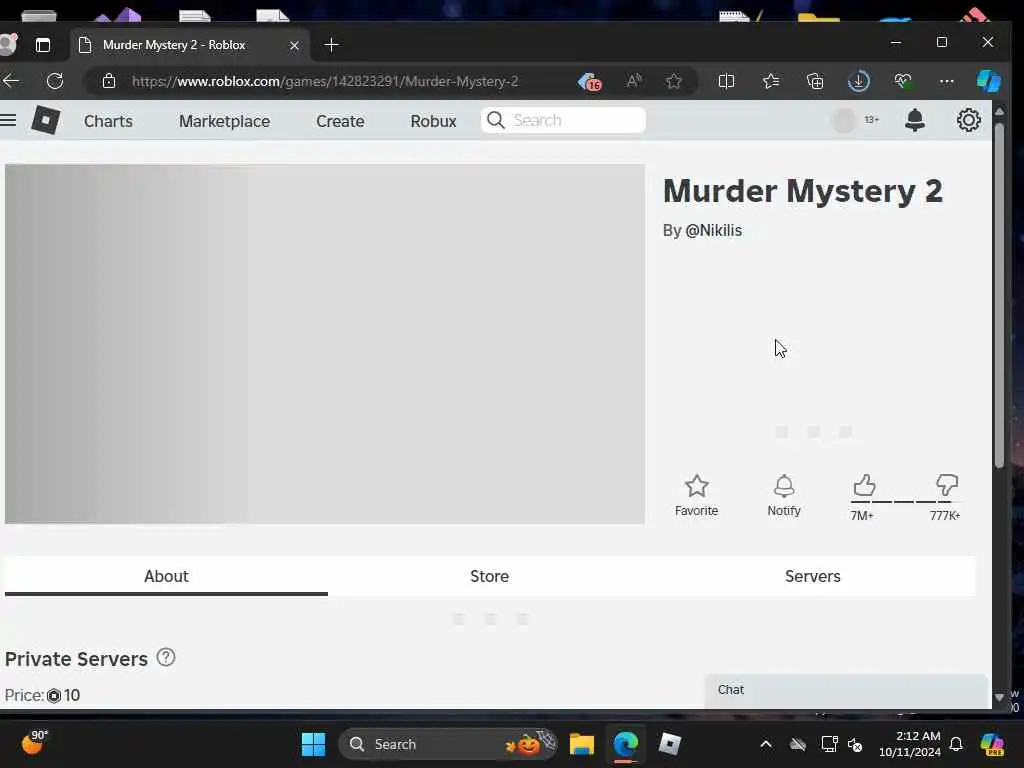
Task: Switch to the About tab
Action: coord(166,576)
